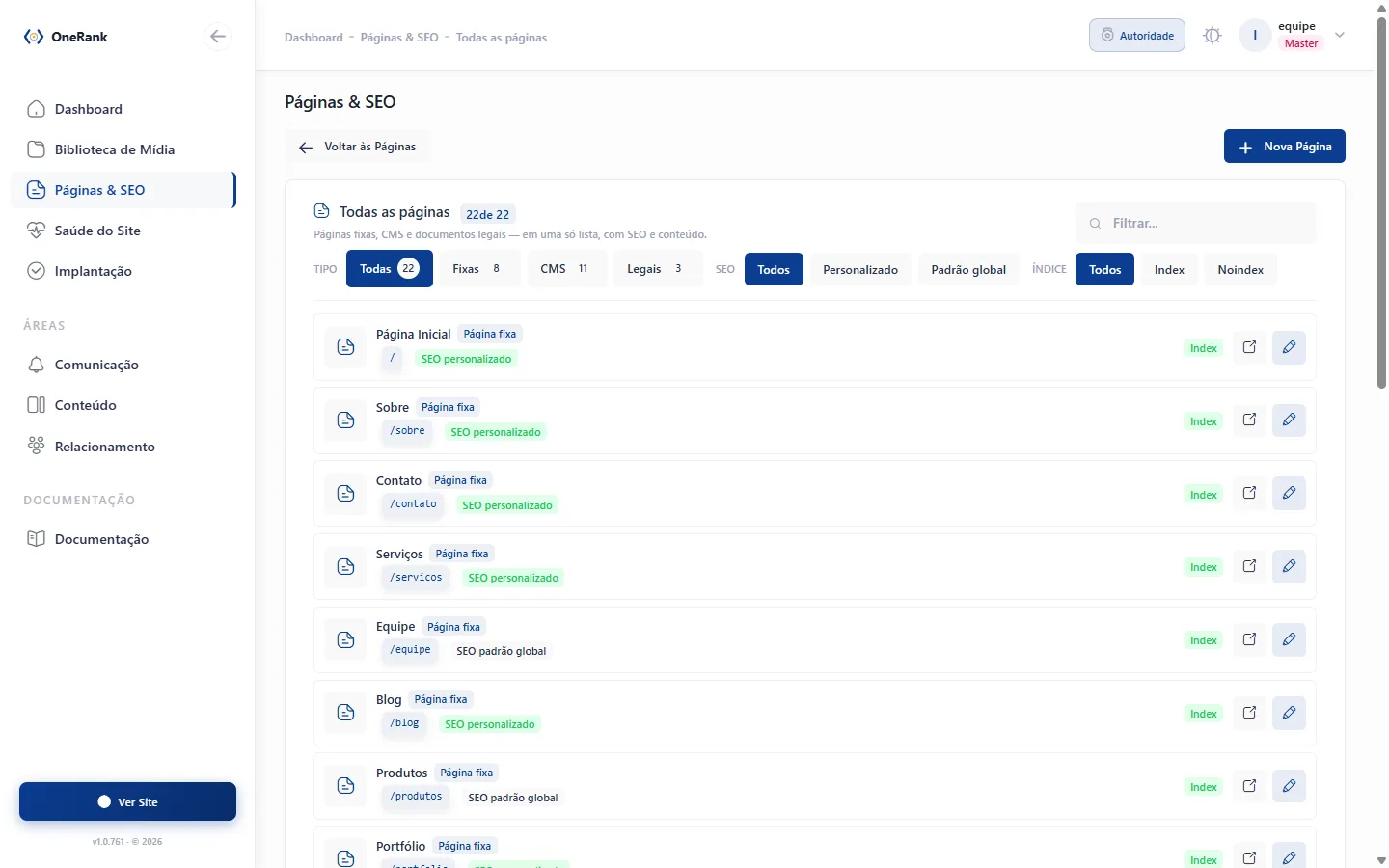Image resolution: width=1389 pixels, height=868 pixels.
Task: Focus the Filtrar search field
Action: point(1195,223)
